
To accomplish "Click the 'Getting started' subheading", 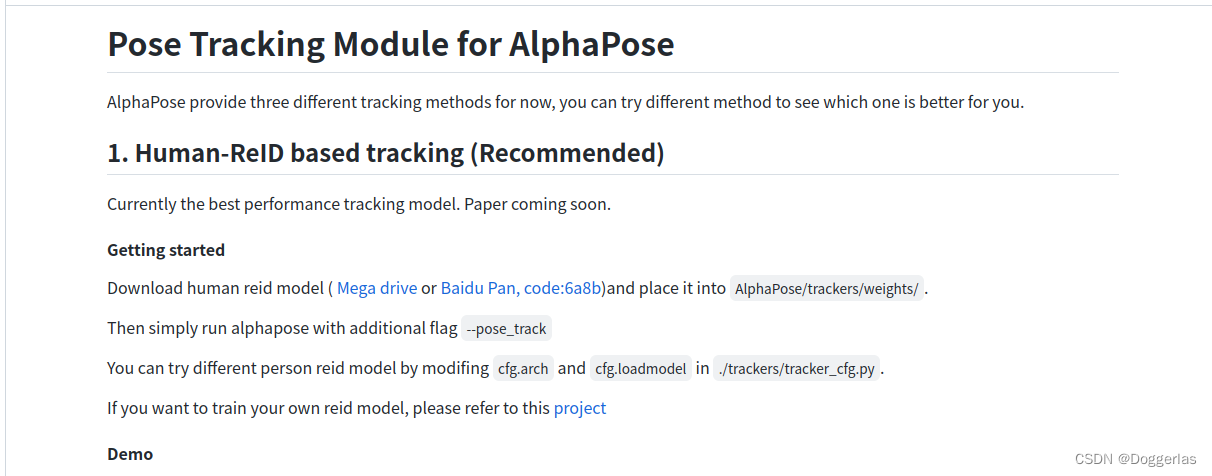I will pyautogui.click(x=166, y=250).
